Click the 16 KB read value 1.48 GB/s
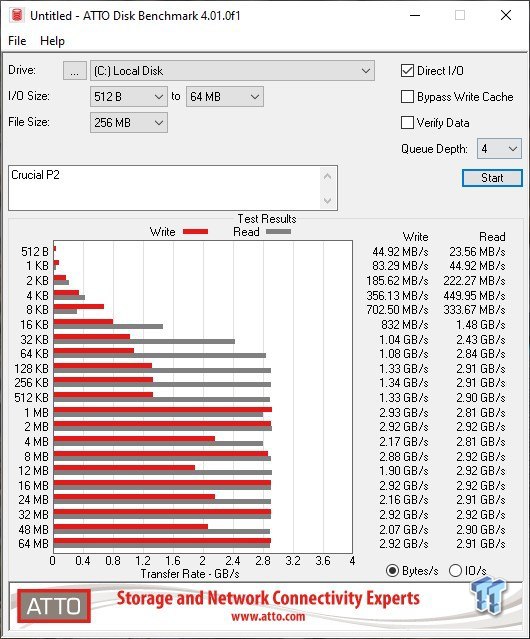Screen dimensions: 530x639 [481, 325]
